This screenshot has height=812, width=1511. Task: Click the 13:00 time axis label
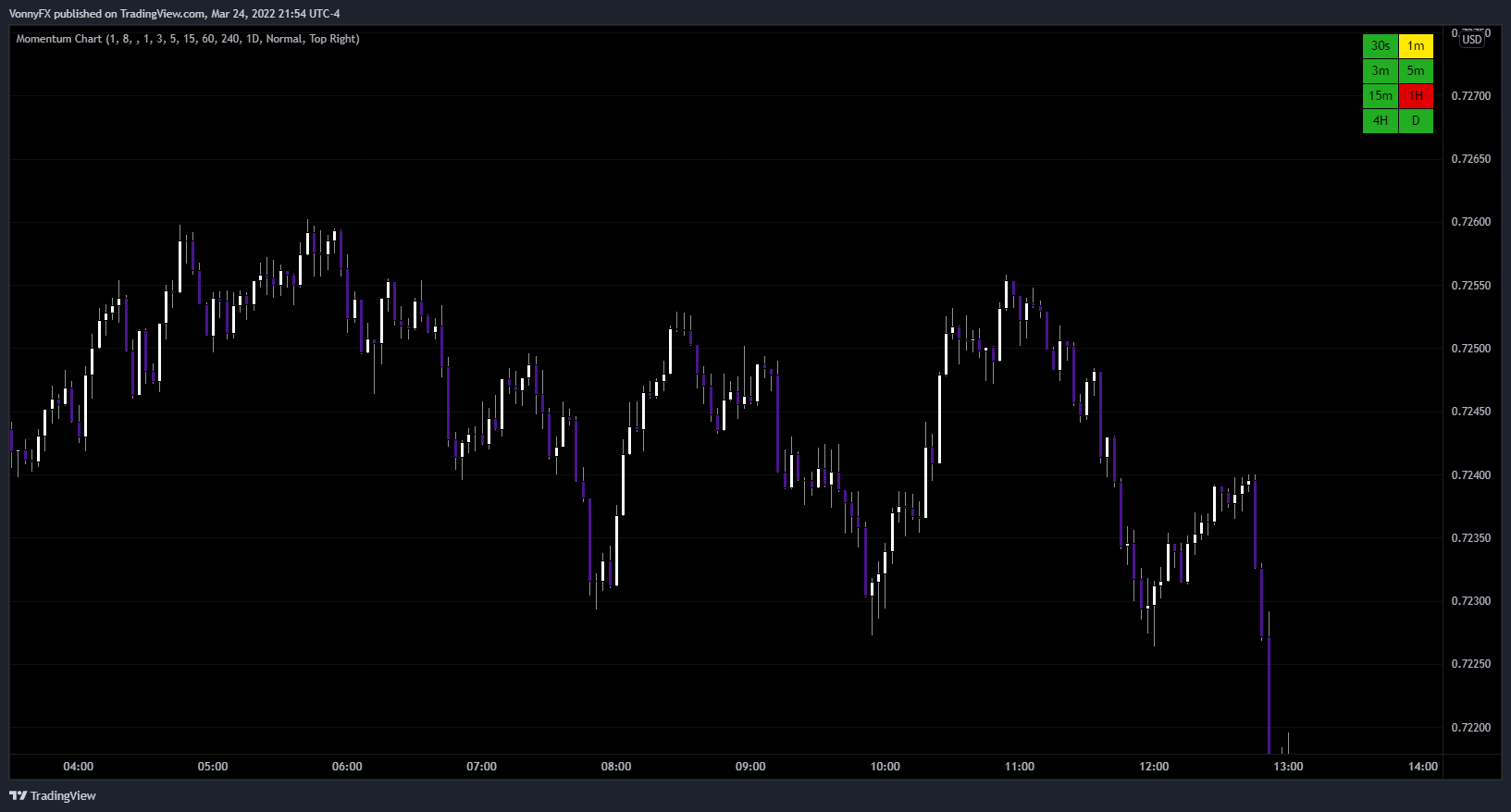tap(1289, 767)
